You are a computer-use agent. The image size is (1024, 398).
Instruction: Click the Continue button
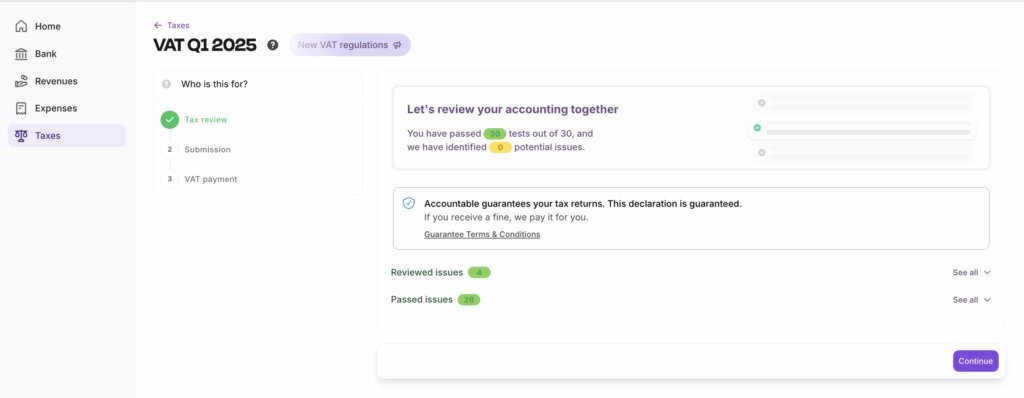point(975,361)
